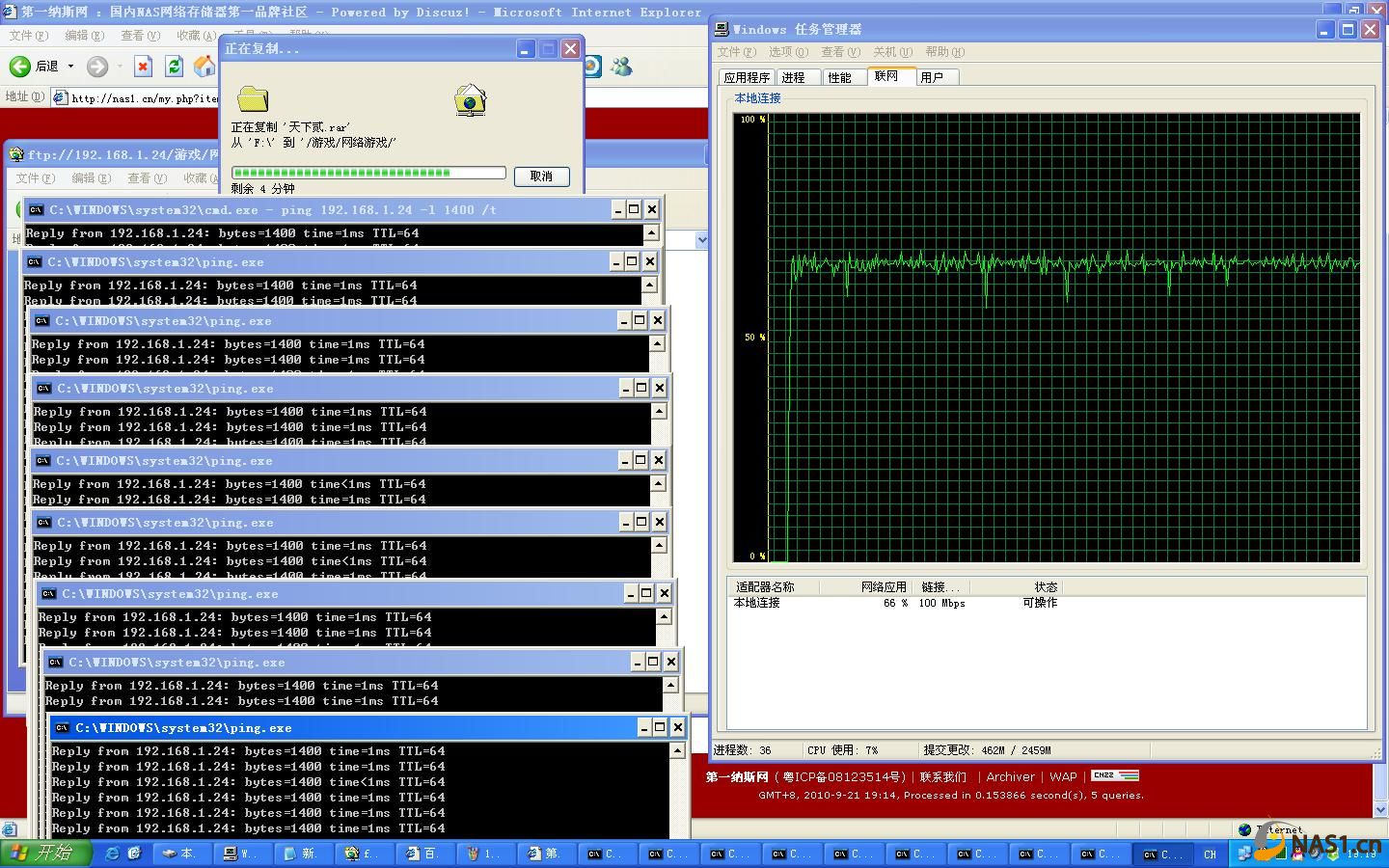This screenshot has width=1389, height=868.
Task: Open 查看 menu in Internet Explorer window
Action: (140, 36)
